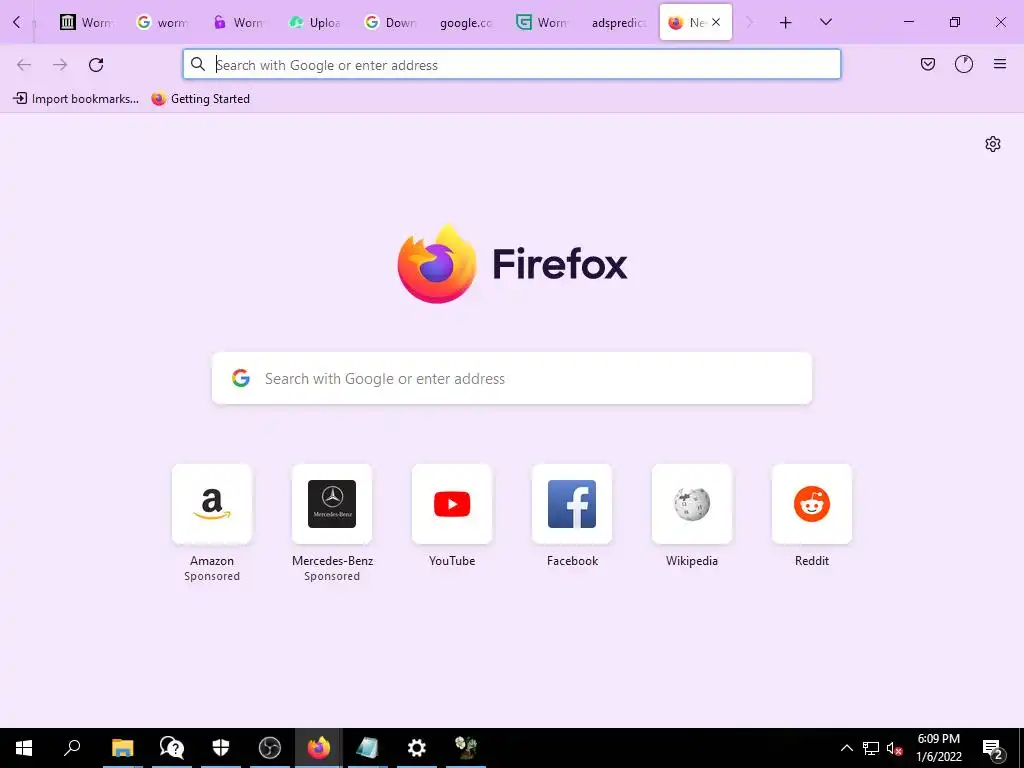Click the page center Google search box
The height and width of the screenshot is (768, 1024).
point(511,378)
